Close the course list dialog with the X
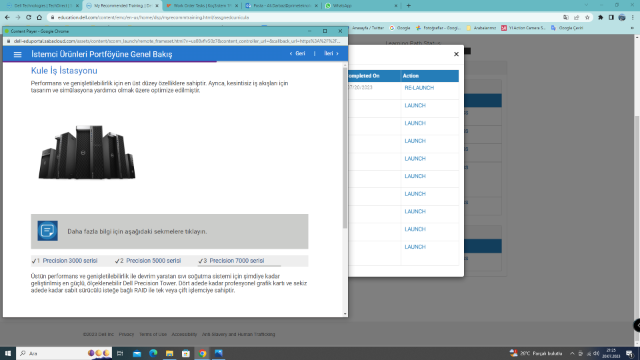640x360 pixels. [456, 54]
